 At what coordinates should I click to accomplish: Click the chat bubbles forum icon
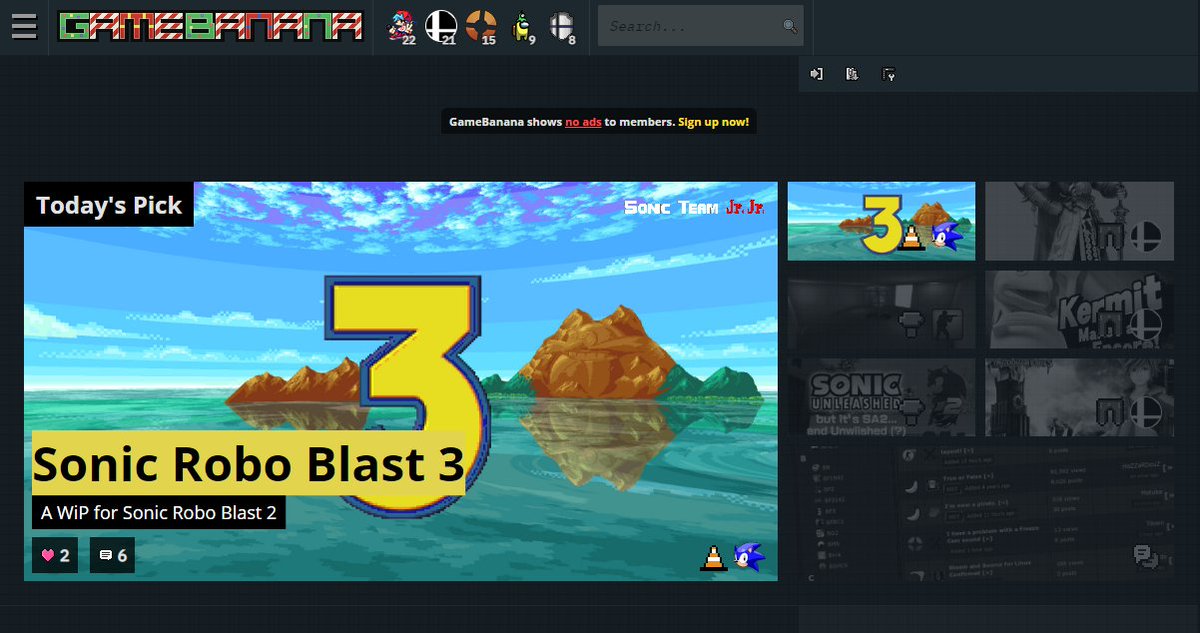(1145, 556)
